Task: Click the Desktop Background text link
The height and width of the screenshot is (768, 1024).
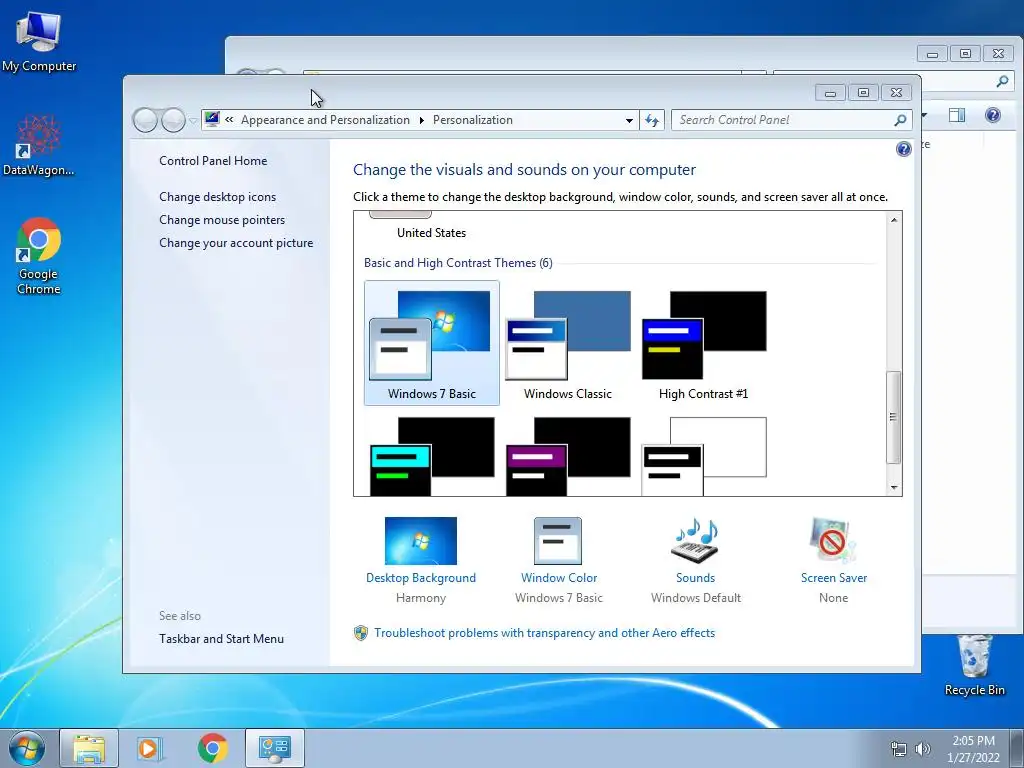Action: 421,578
